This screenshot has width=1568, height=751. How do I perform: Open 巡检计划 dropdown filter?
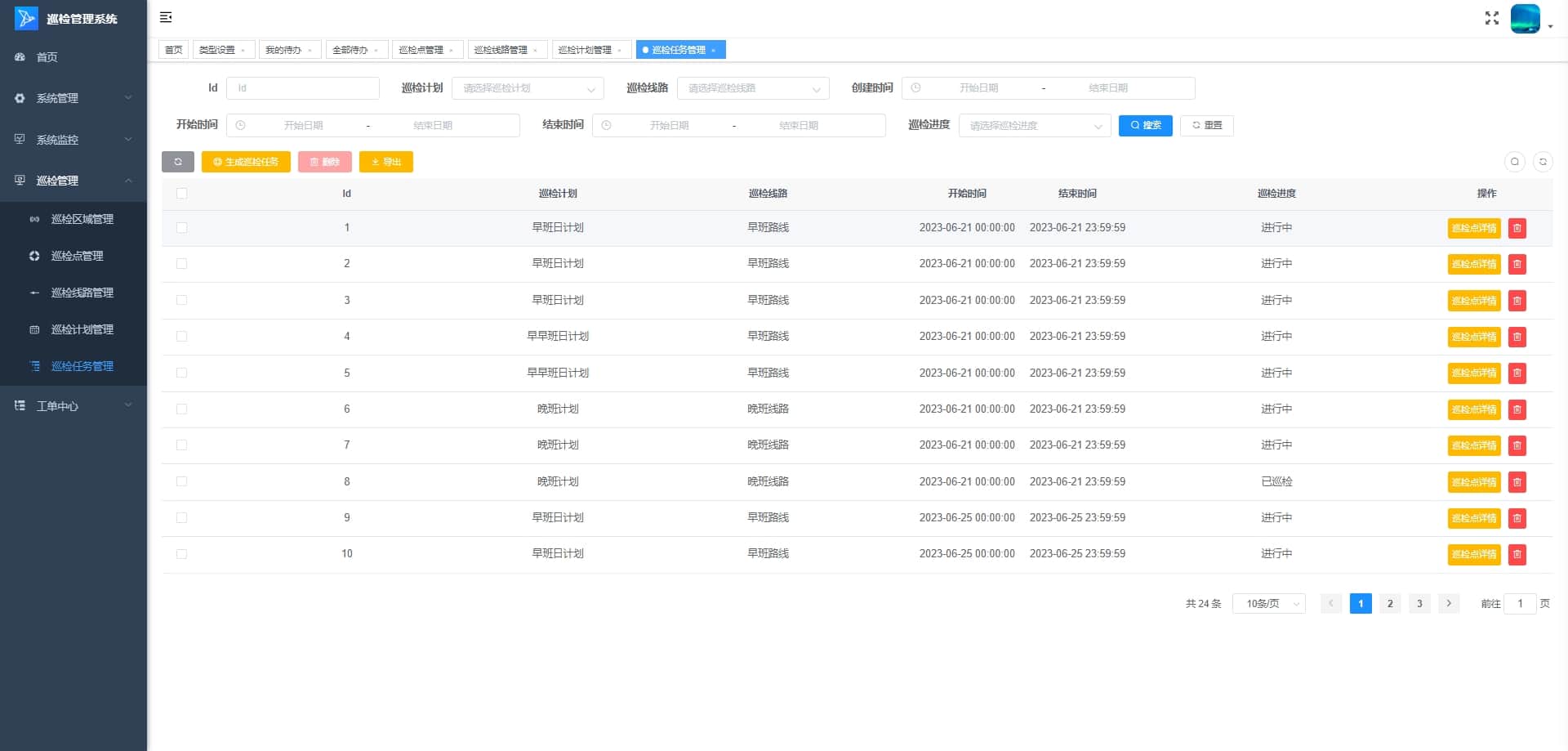point(528,88)
